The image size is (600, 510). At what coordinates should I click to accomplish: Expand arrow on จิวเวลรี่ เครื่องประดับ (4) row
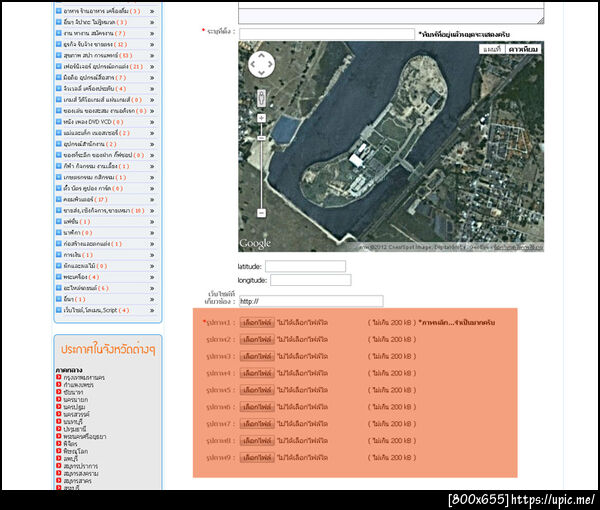point(152,89)
